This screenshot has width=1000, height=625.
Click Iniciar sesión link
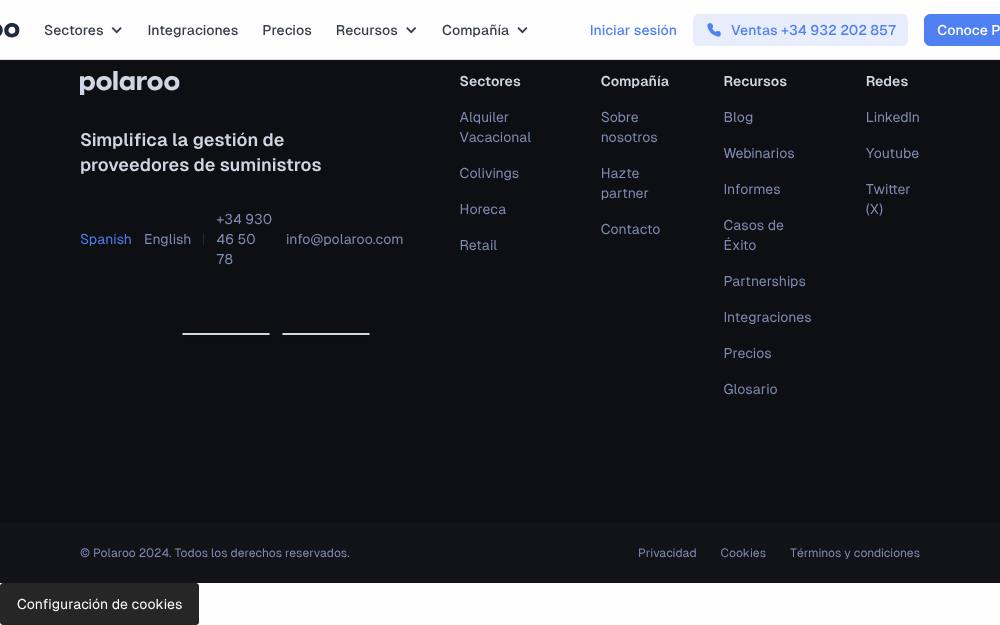633,30
